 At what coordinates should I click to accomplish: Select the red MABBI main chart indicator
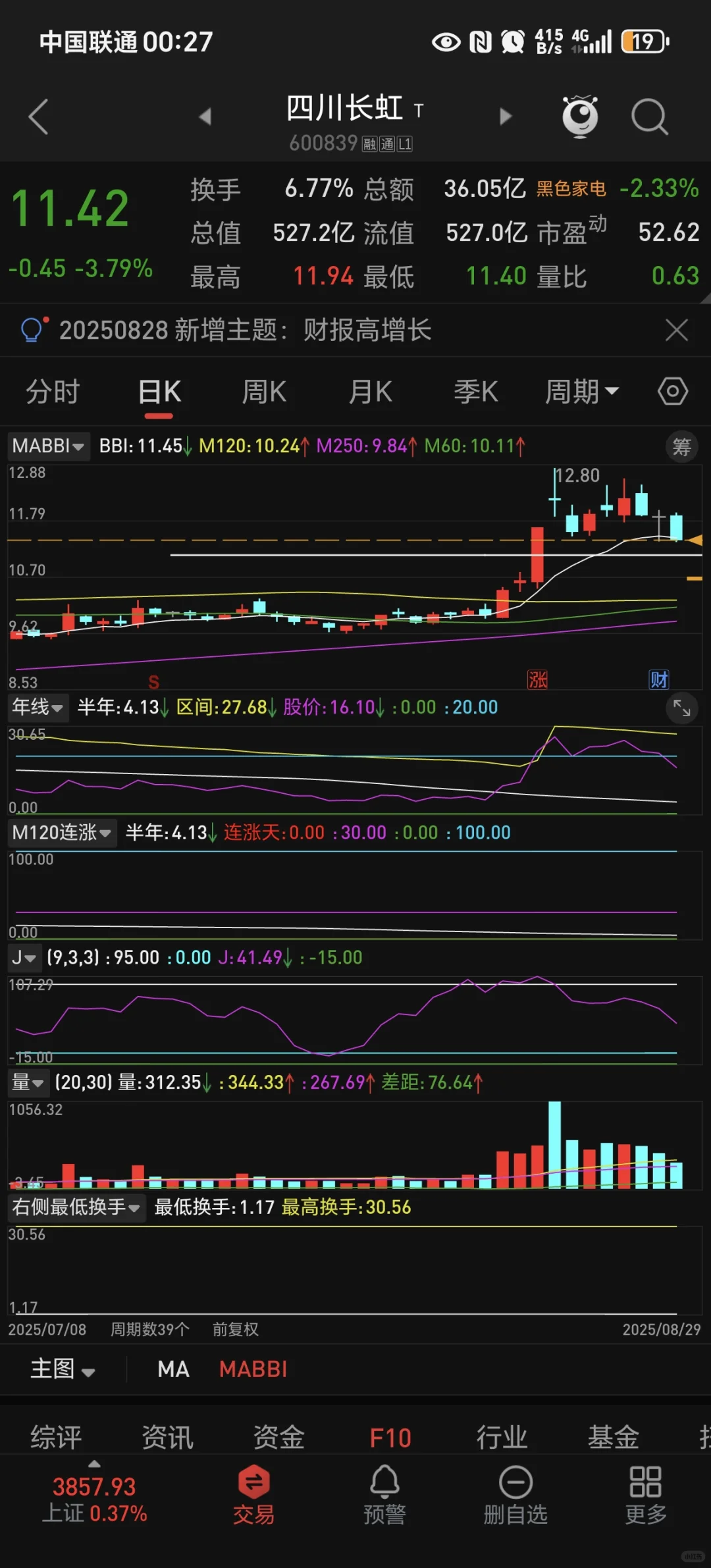click(x=253, y=1369)
